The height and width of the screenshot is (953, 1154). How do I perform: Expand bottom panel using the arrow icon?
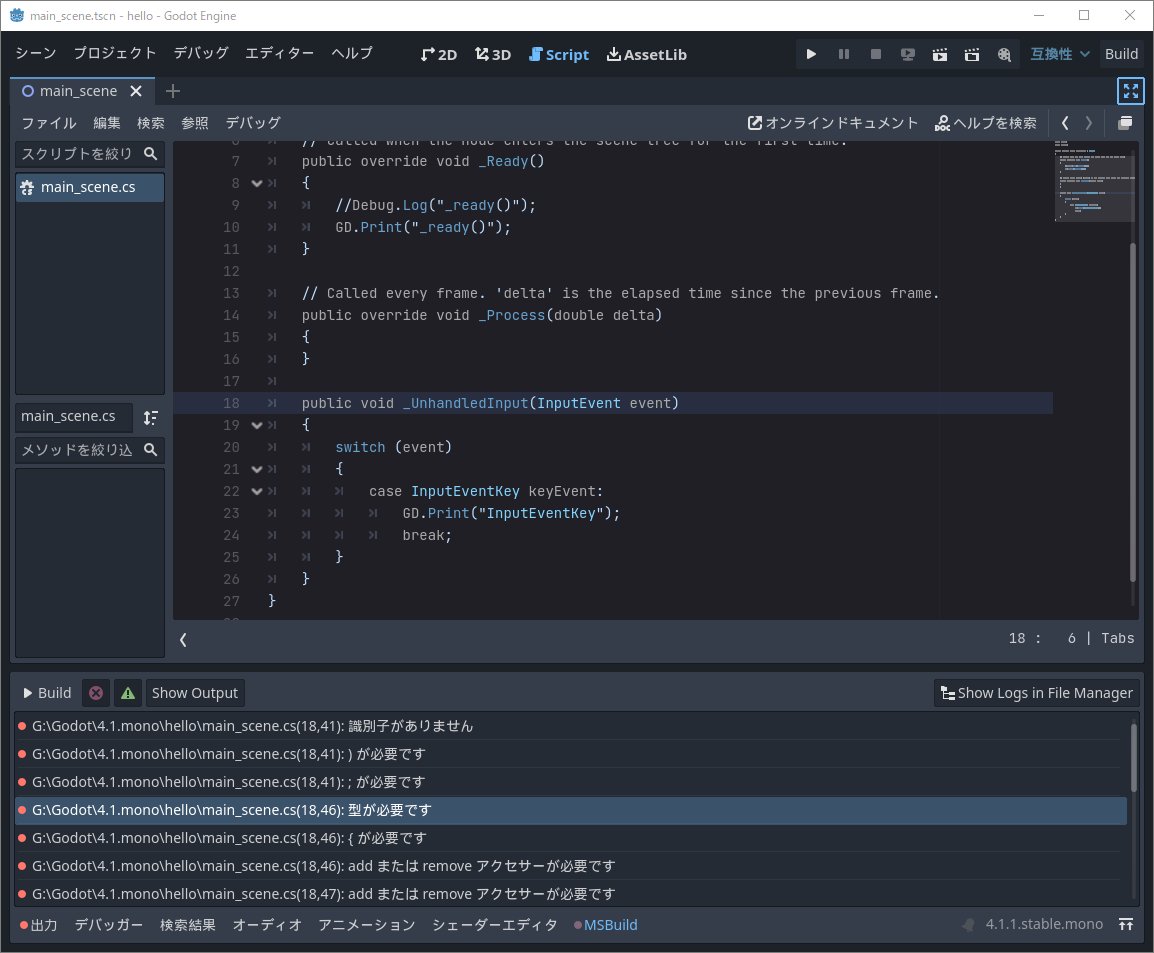pyautogui.click(x=1126, y=925)
